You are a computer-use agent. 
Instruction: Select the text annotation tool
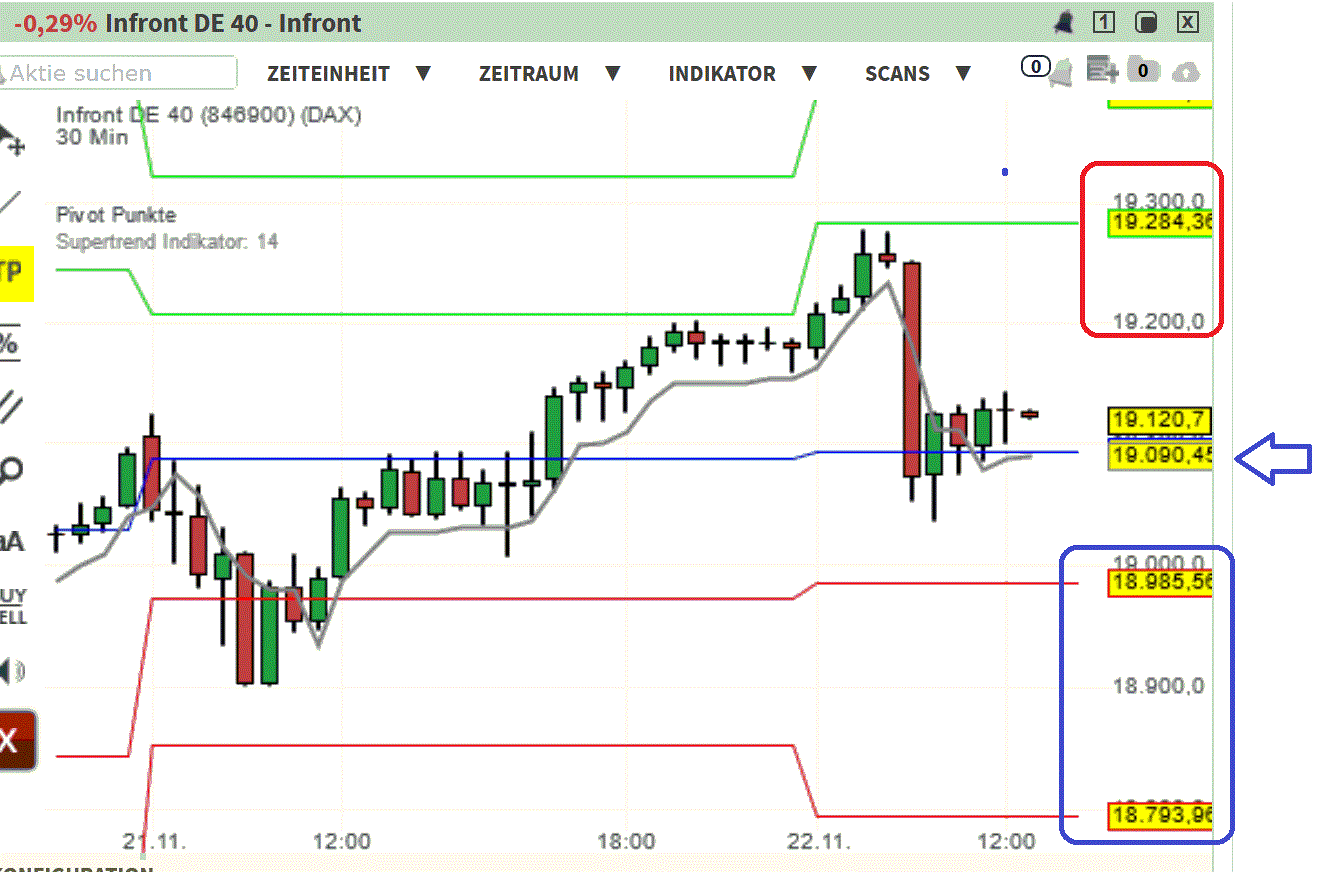click(11, 541)
